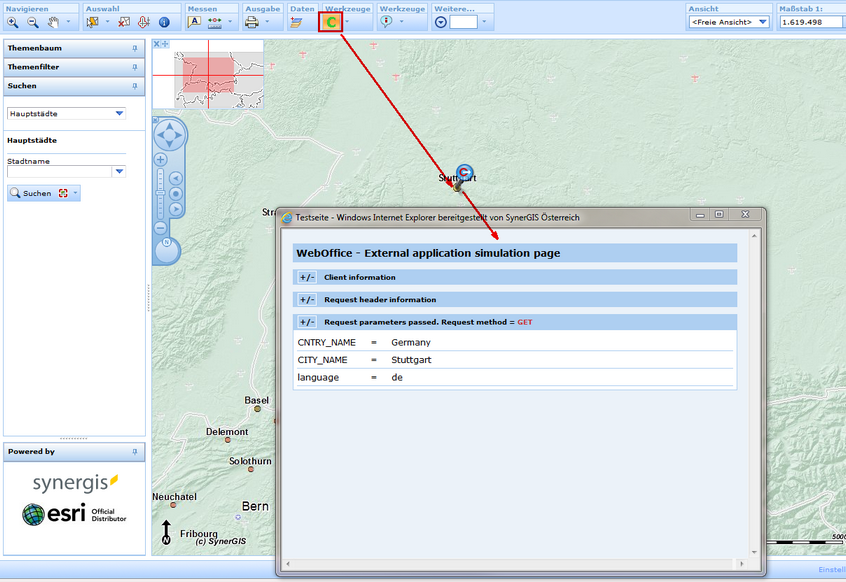The image size is (846, 582).
Task: Click the plus zoom button on map navigator
Action: (160, 160)
